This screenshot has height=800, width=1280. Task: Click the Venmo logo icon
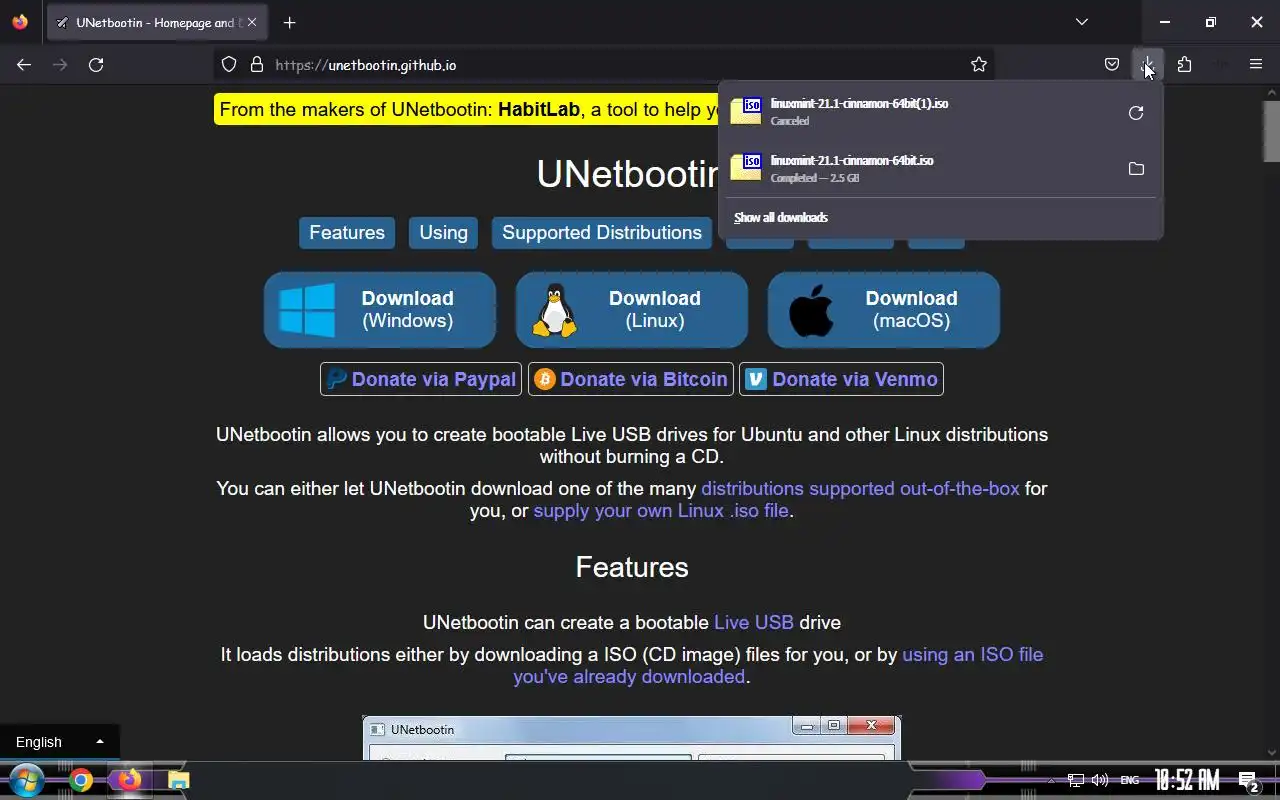[756, 379]
